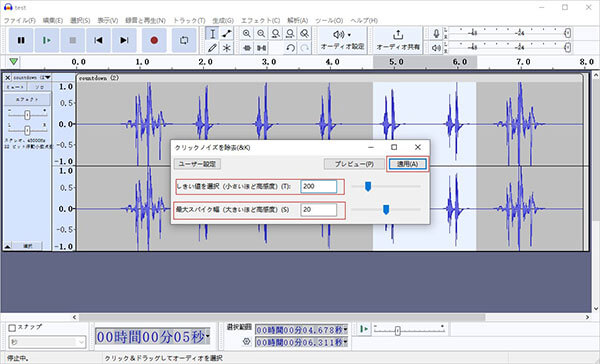600x364 pixels.
Task: Click Fit project to width icon
Action: (290, 34)
